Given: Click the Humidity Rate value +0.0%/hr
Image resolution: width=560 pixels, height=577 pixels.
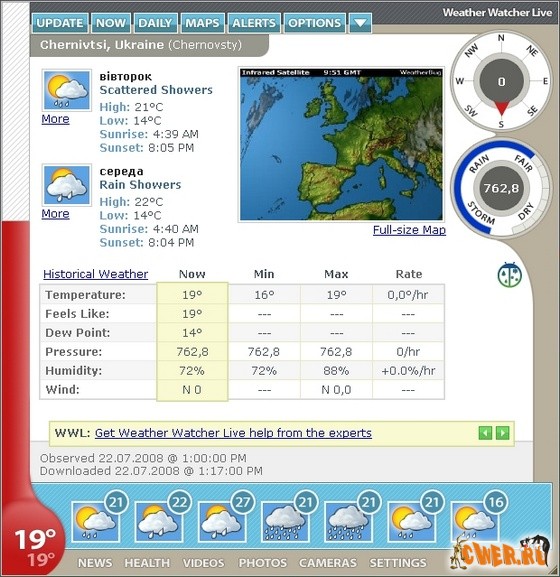Looking at the screenshot, I should tap(408, 371).
